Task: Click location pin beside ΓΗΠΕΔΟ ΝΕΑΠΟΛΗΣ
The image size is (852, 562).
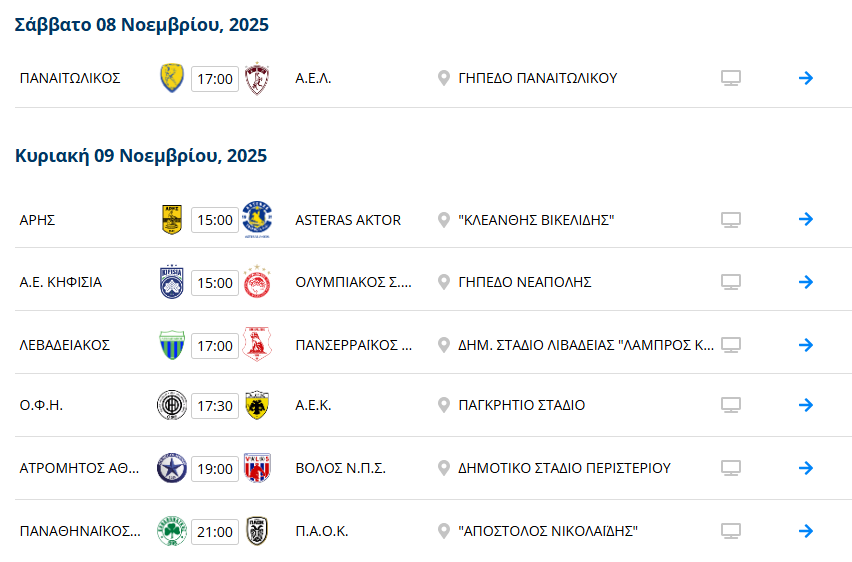Action: coord(444,282)
